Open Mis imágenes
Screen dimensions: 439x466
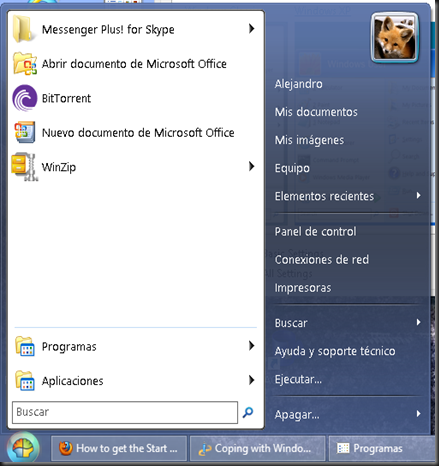[309, 140]
